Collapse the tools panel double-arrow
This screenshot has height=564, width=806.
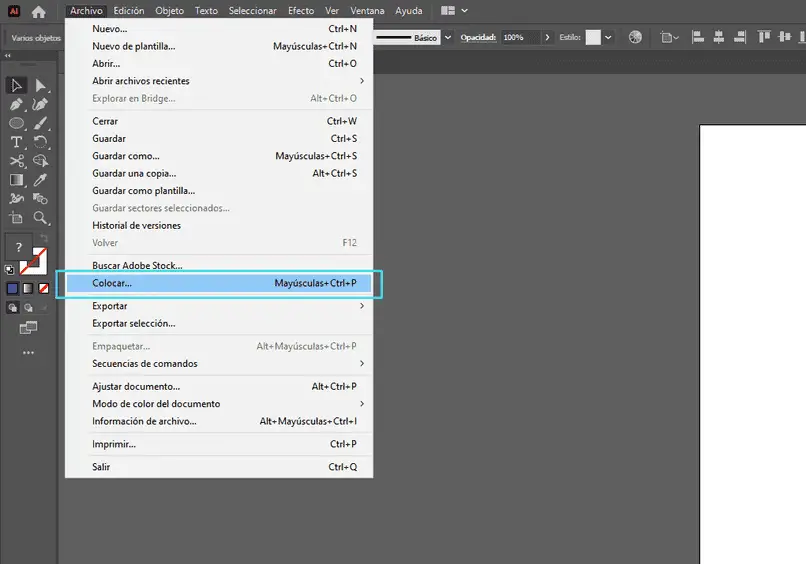click(8, 56)
